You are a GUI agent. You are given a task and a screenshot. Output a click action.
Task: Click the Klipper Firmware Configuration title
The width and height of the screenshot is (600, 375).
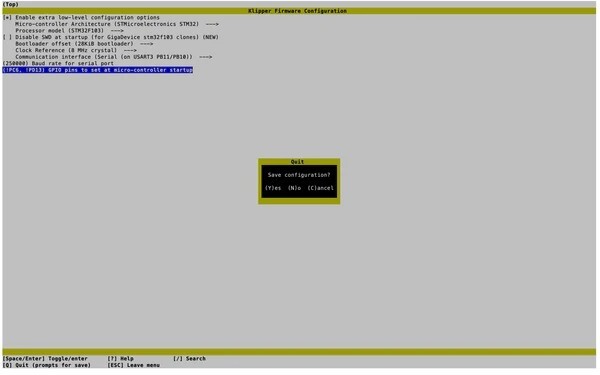(297, 11)
